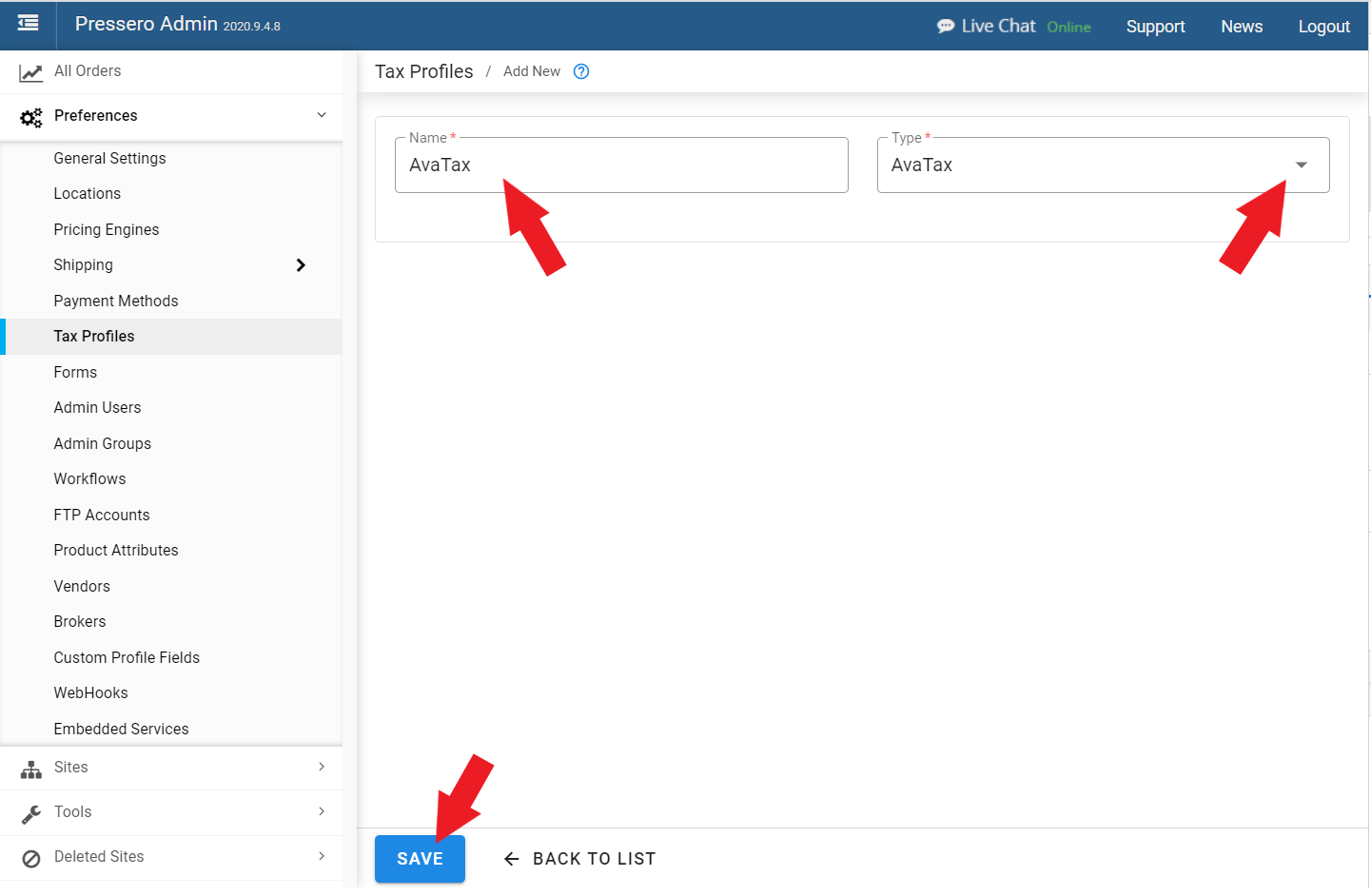This screenshot has width=1371, height=896.
Task: Click the Tools wrench icon
Action: 31,814
